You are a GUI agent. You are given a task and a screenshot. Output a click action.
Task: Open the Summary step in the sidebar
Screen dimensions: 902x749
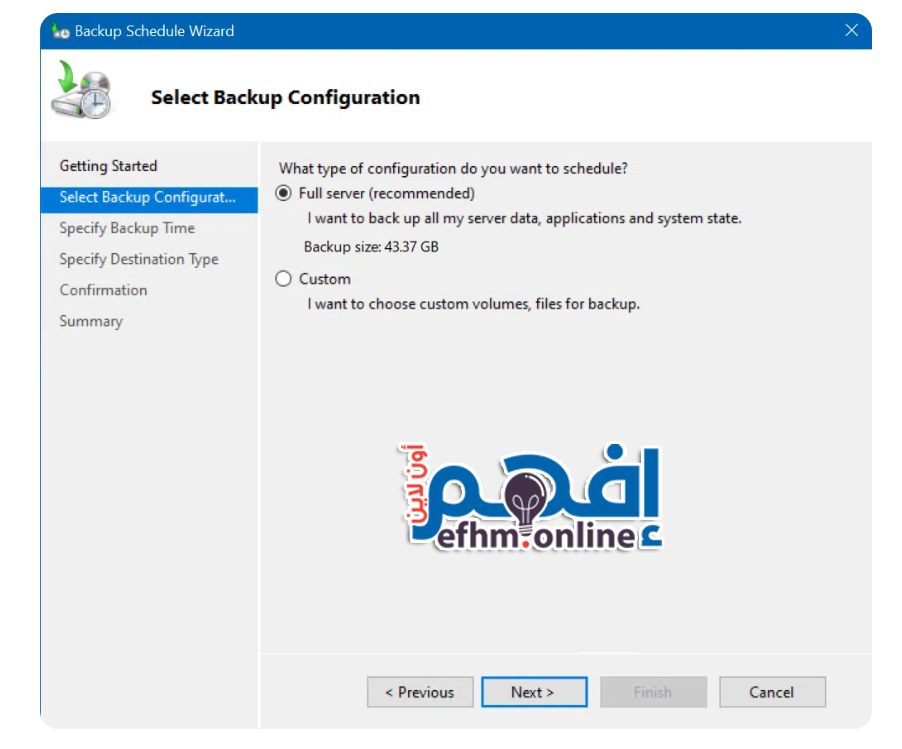pos(91,321)
